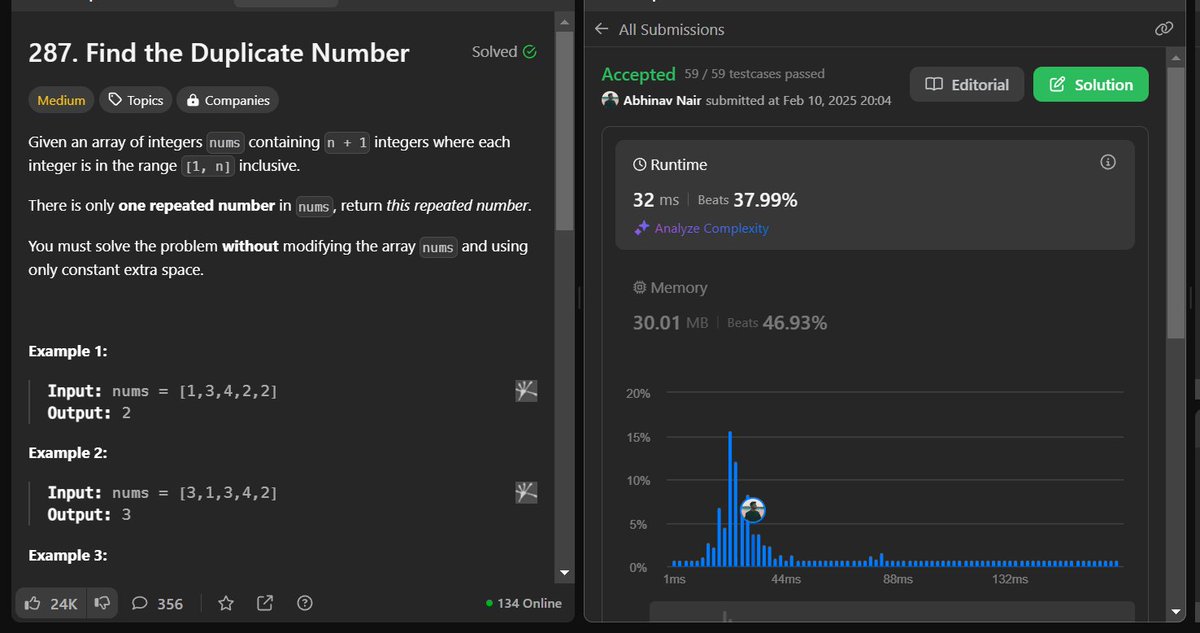Viewport: 1200px width, 633px height.
Task: Copy the submission link using the chain icon
Action: tap(1164, 29)
